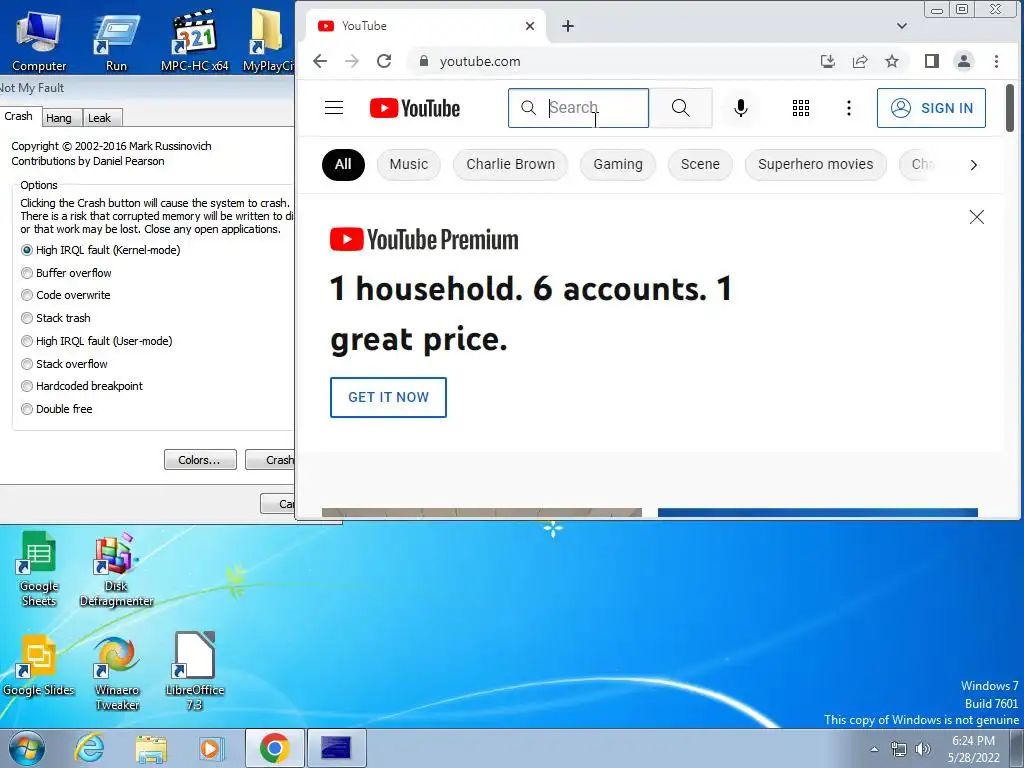Dismiss the YouTube Premium banner
This screenshot has width=1024, height=768.
pyautogui.click(x=977, y=217)
